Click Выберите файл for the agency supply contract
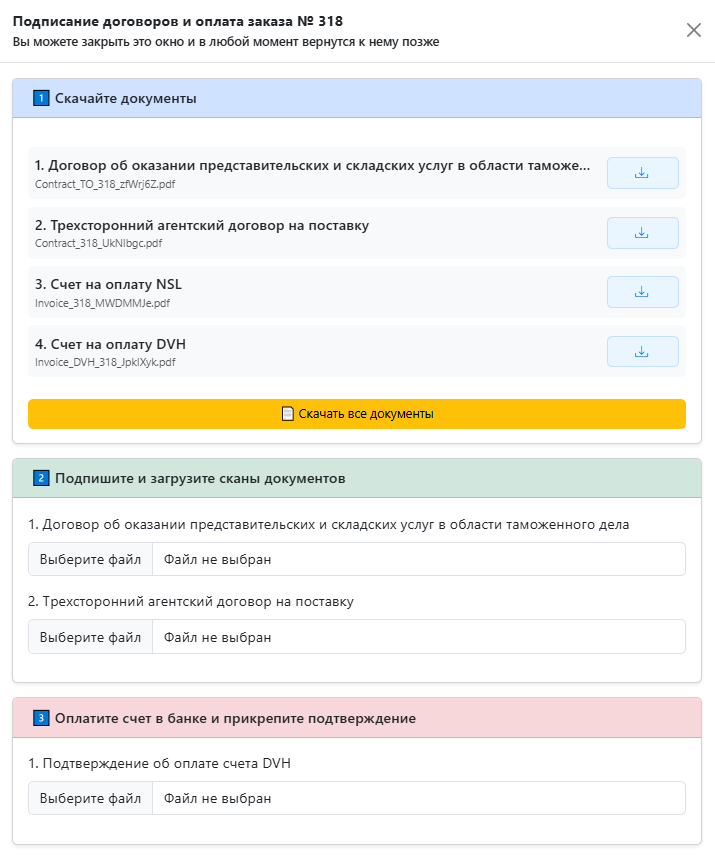This screenshot has width=715, height=857. click(90, 636)
